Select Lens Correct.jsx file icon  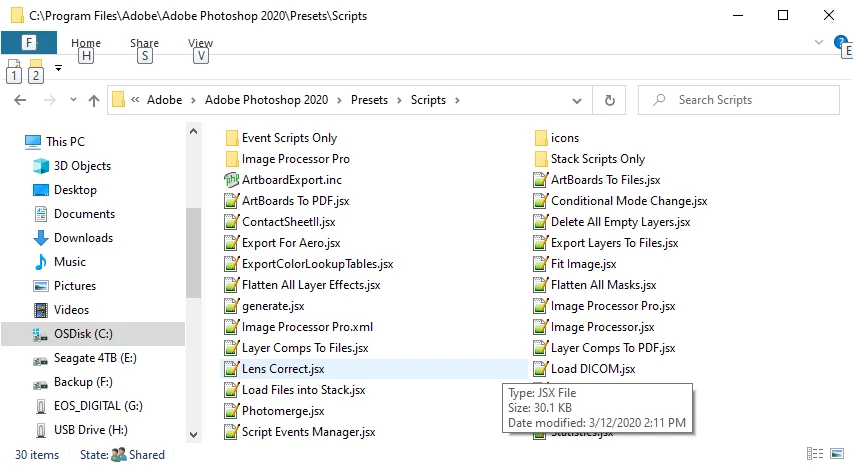232,369
